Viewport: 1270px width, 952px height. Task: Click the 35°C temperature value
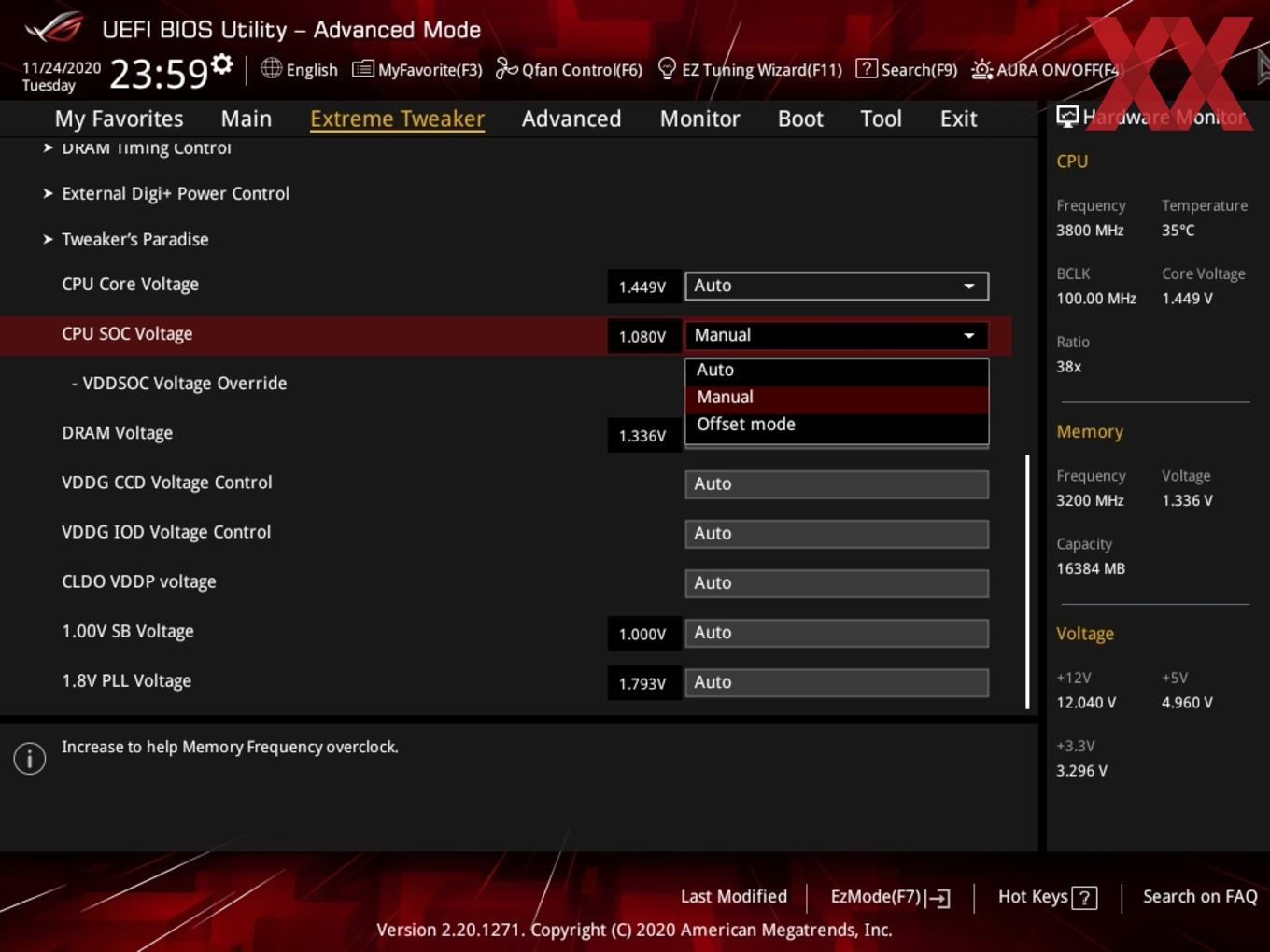point(1178,230)
